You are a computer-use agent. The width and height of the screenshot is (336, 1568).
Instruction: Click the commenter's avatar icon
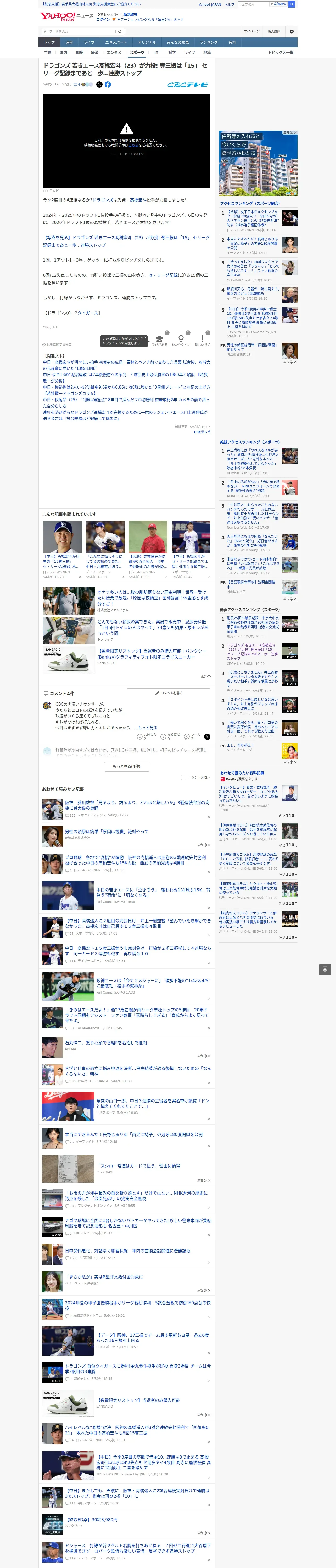pos(47,706)
